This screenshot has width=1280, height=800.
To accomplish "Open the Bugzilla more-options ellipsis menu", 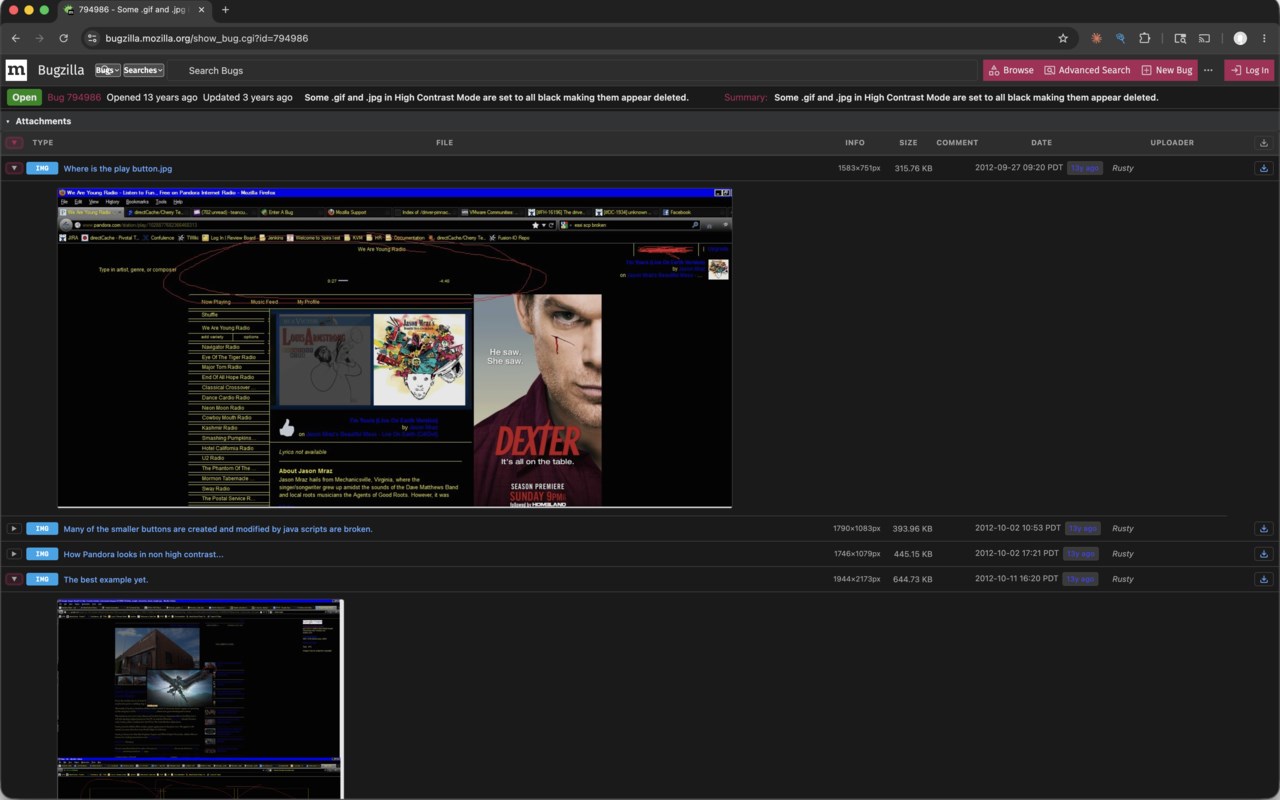I will tap(1208, 70).
